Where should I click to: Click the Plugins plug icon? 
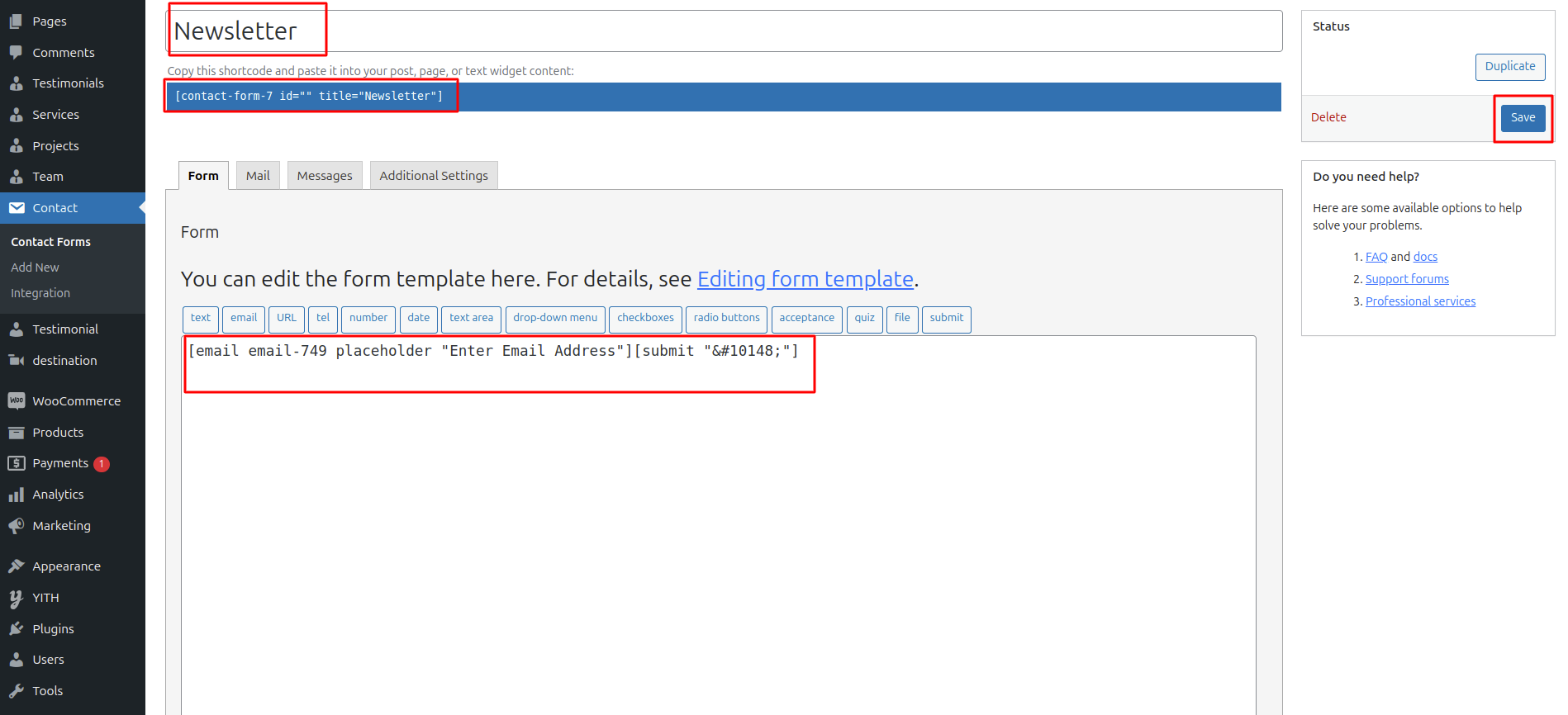[x=16, y=629]
